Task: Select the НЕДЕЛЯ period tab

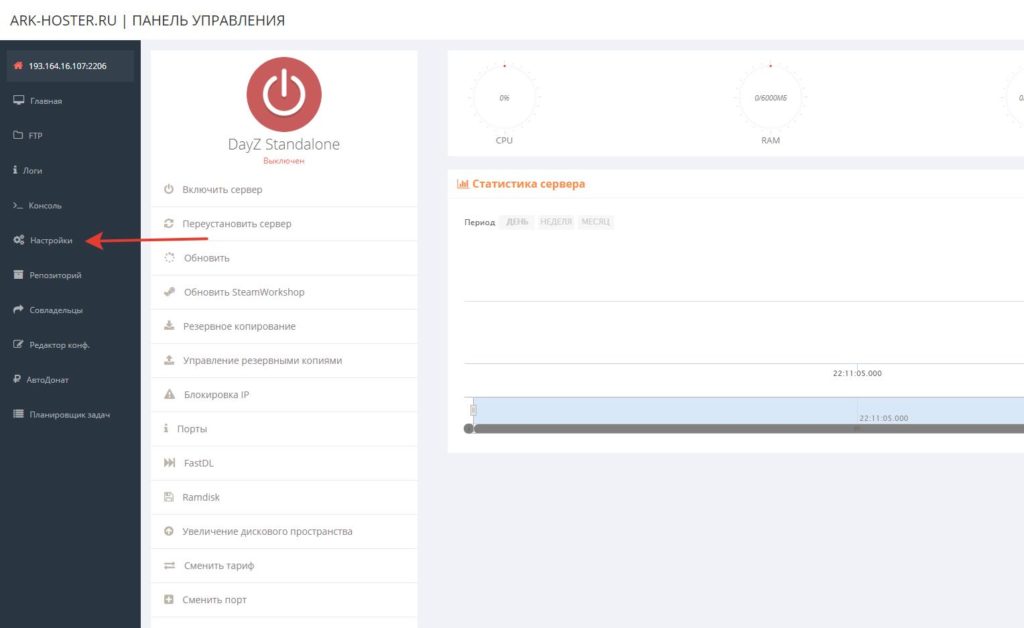Action: click(556, 222)
